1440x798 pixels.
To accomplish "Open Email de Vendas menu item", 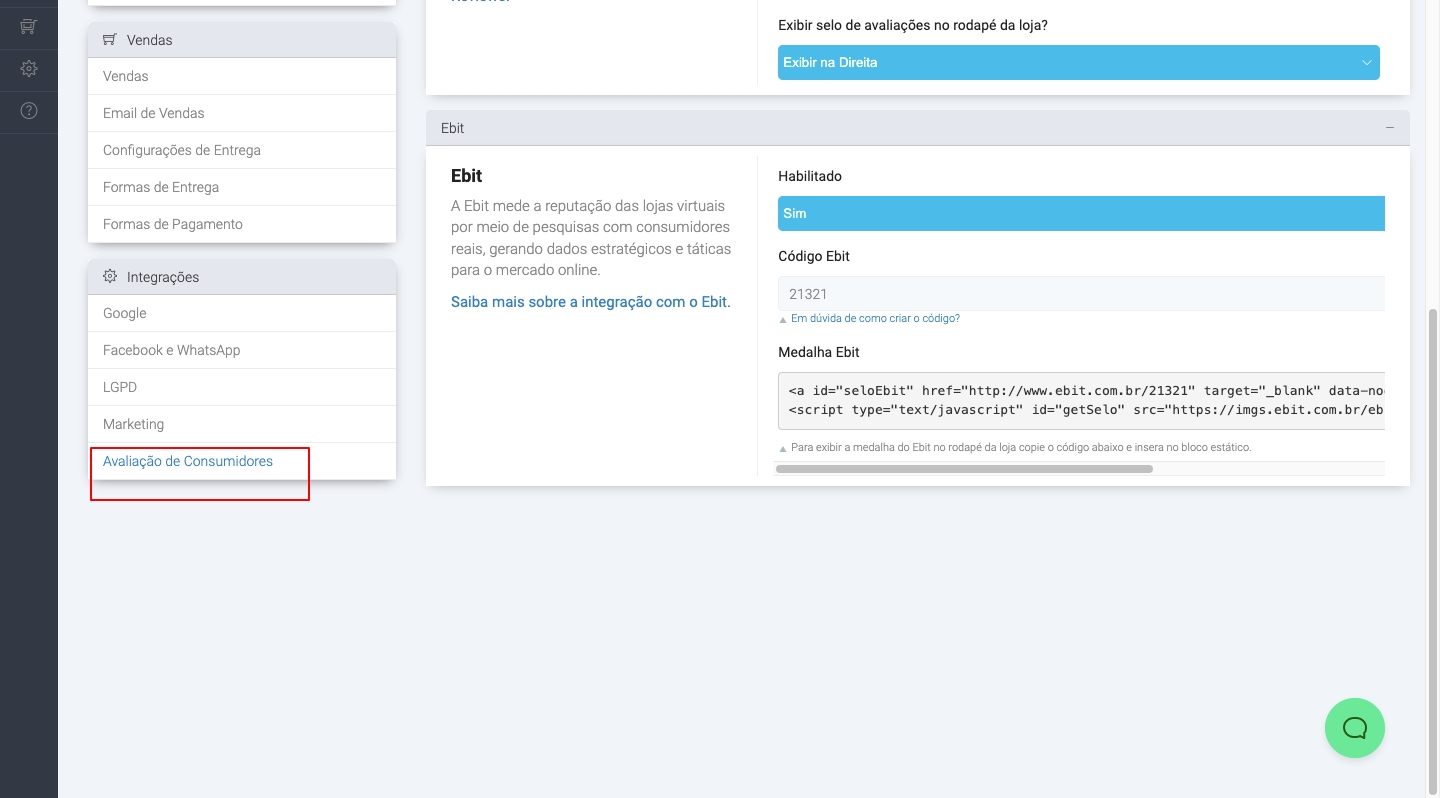I will pos(154,113).
